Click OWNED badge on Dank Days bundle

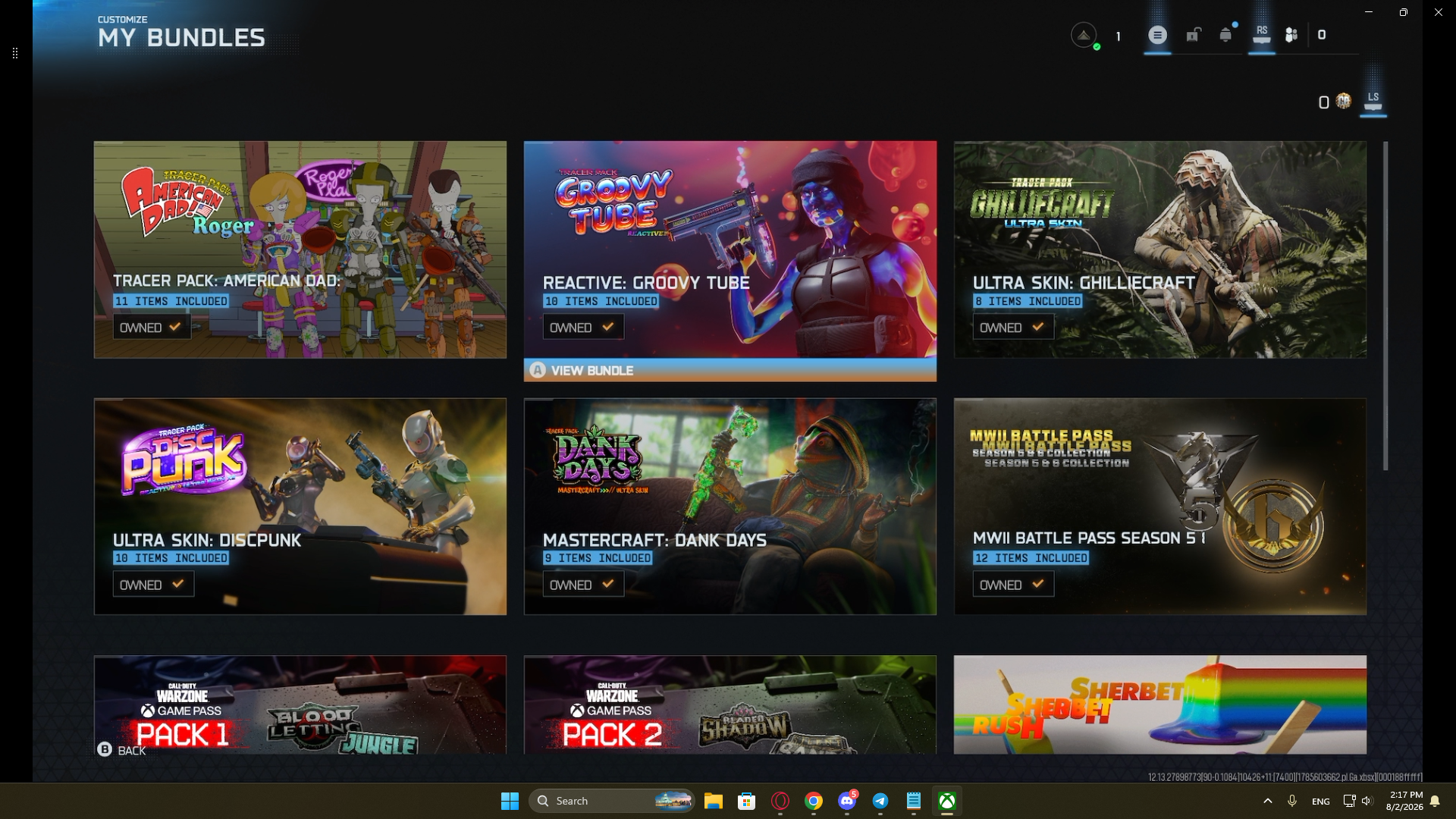[582, 585]
